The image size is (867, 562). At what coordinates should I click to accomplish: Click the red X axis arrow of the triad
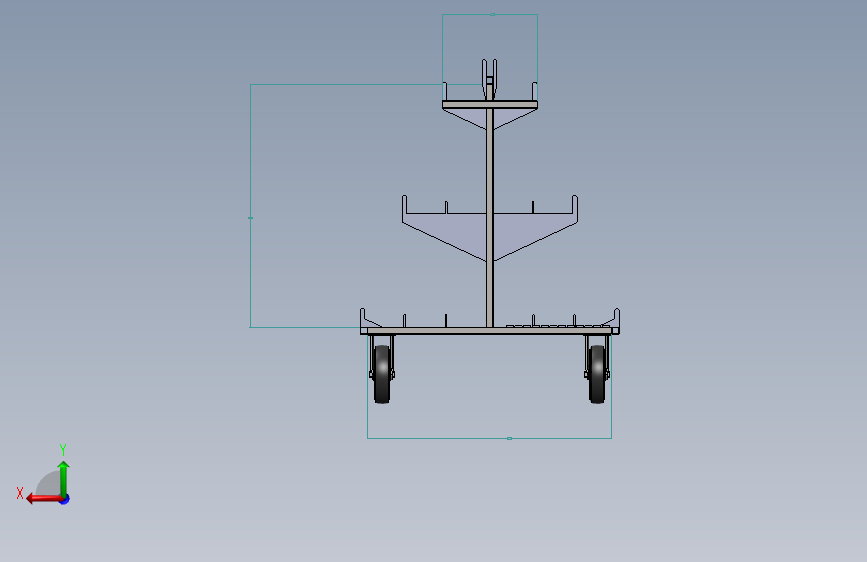click(43, 499)
